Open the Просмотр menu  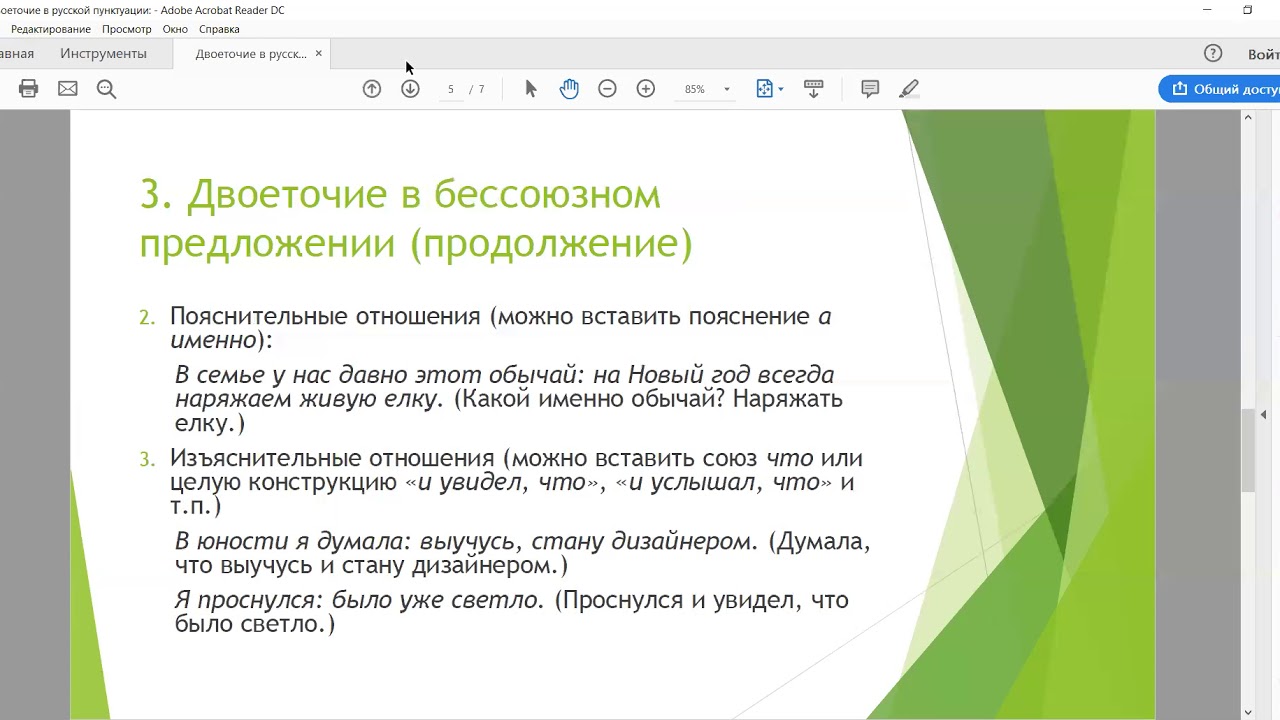coord(127,29)
